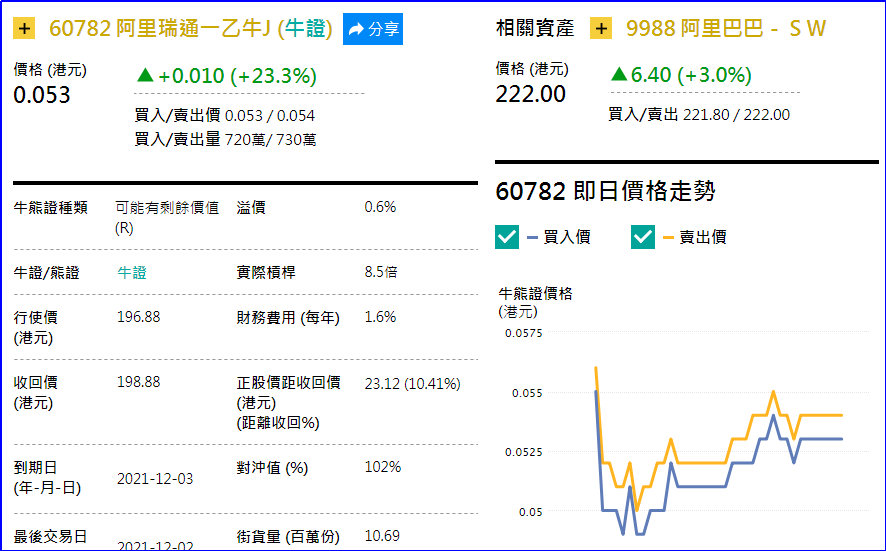
Task: Select the 對沖值 value 102%
Action: (x=383, y=467)
